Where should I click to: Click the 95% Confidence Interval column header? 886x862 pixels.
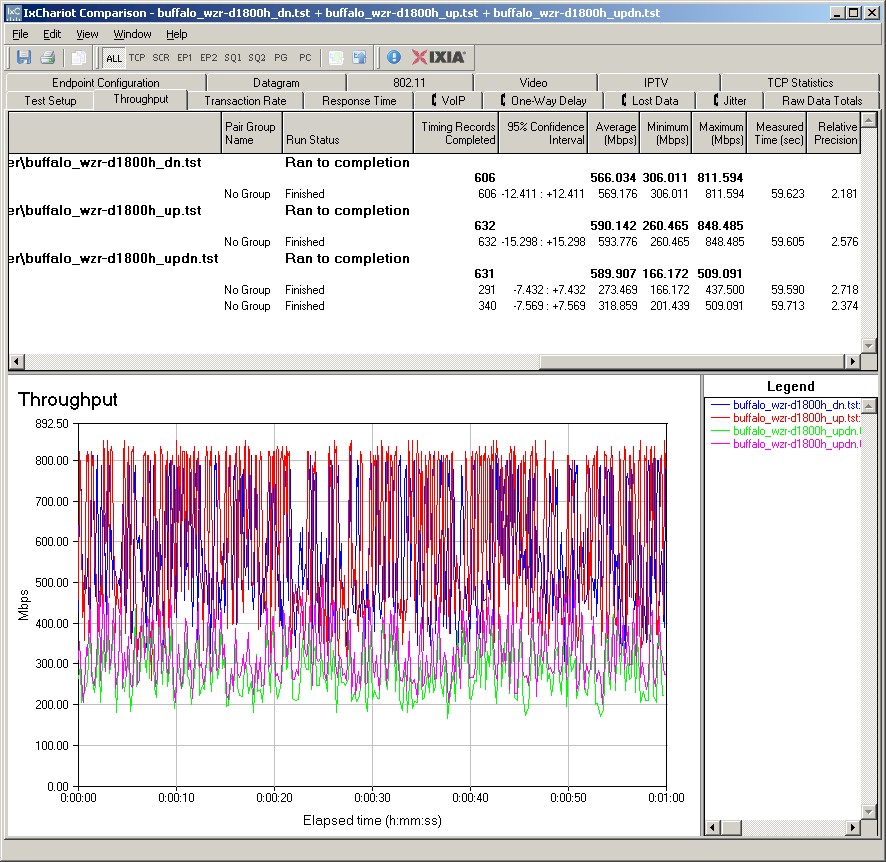(543, 133)
